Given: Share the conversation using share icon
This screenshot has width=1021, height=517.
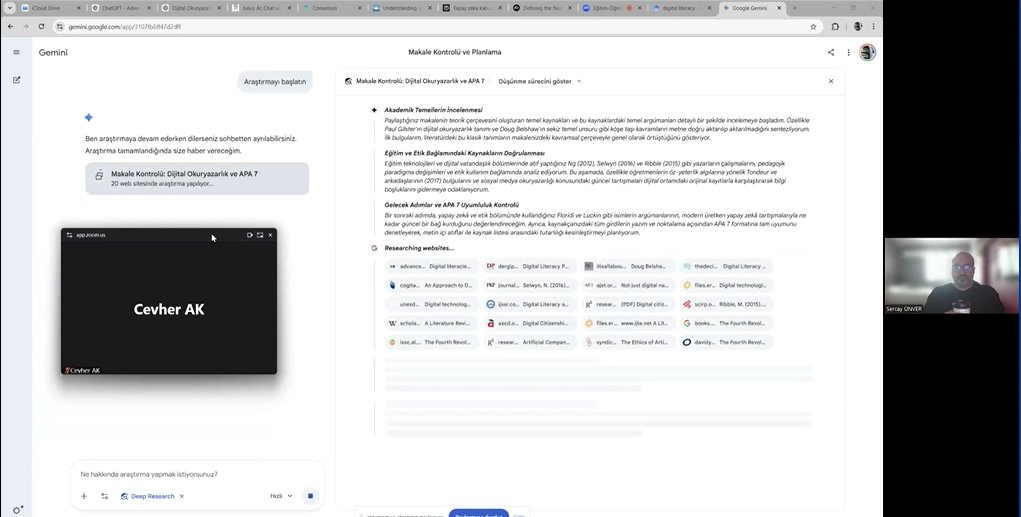Looking at the screenshot, I should (831, 52).
